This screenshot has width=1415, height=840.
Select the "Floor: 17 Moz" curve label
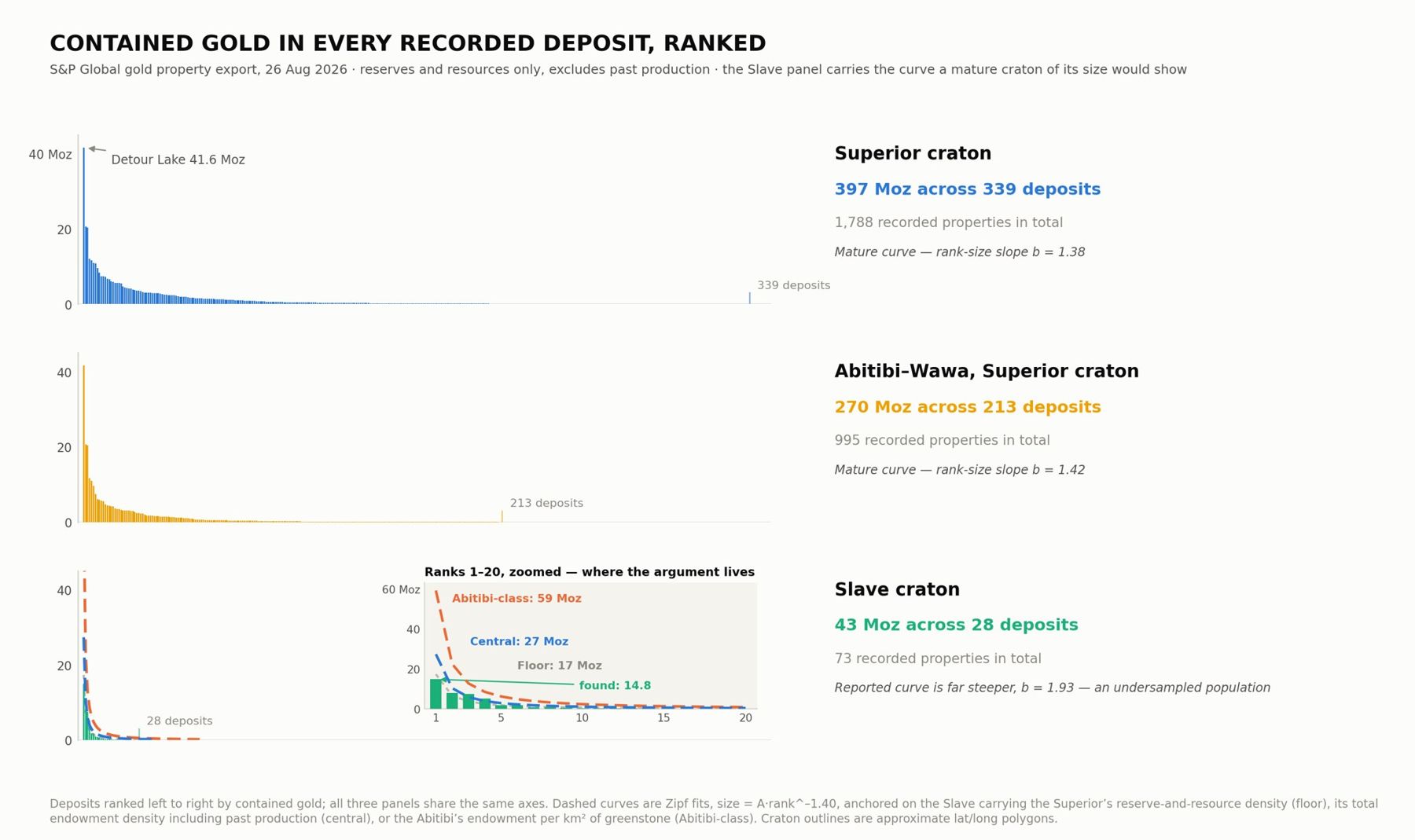click(559, 666)
